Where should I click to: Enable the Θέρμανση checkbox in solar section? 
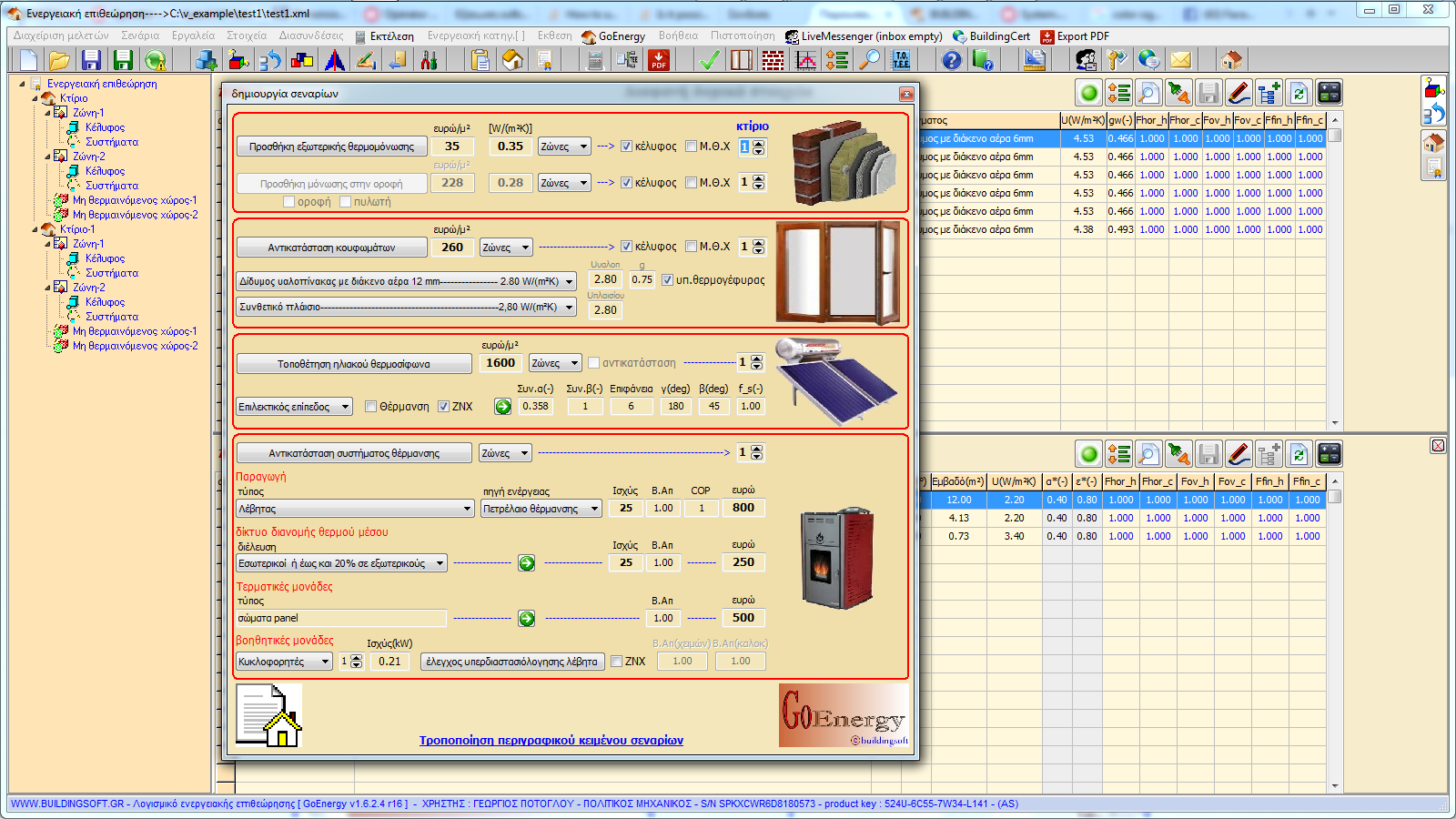(371, 407)
